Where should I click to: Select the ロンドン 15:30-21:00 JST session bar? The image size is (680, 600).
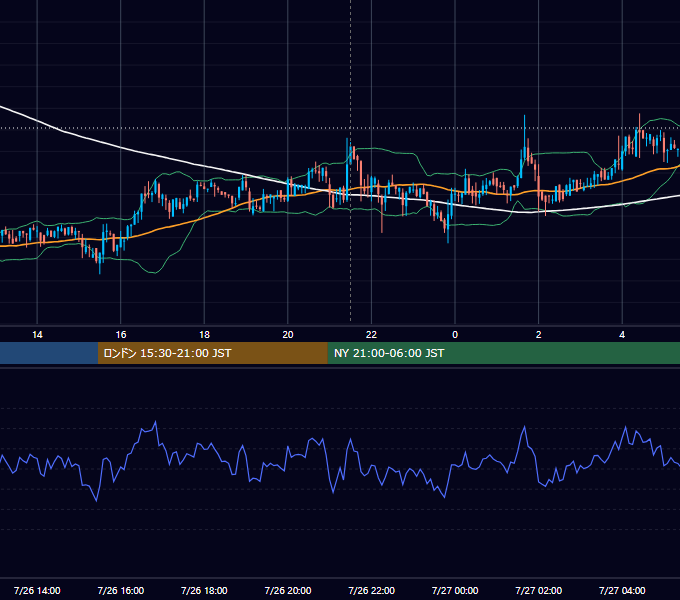click(212, 353)
